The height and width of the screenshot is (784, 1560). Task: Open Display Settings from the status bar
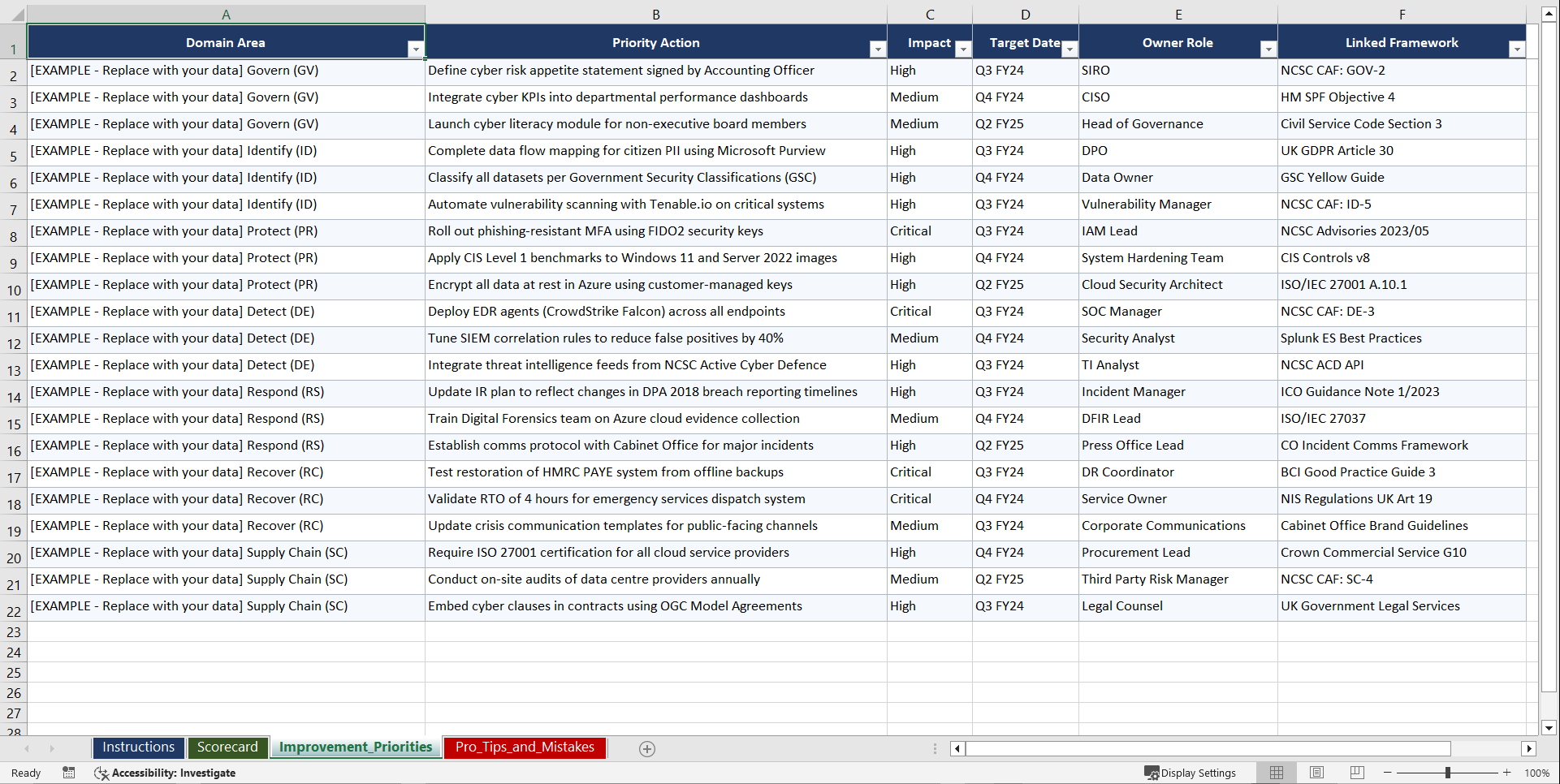[x=1191, y=773]
